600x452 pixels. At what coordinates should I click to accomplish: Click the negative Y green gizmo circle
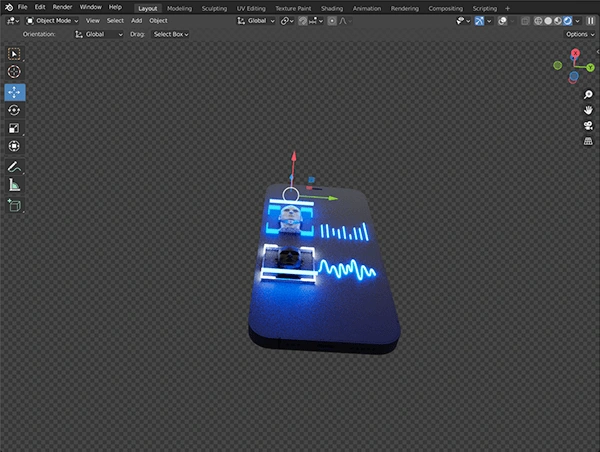(558, 65)
